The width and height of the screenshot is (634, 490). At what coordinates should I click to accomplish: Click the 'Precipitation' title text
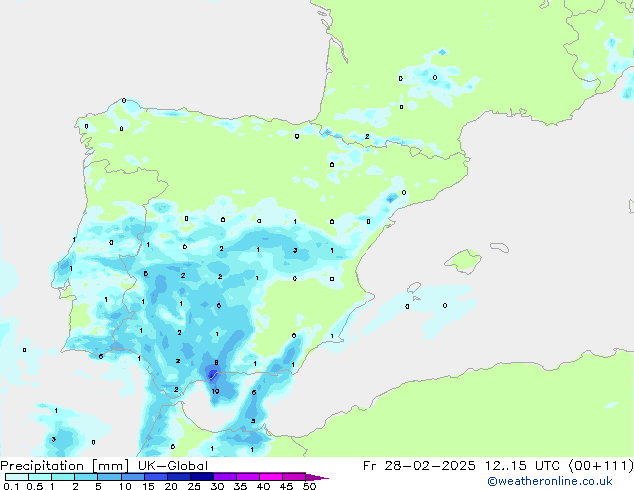tap(42, 466)
